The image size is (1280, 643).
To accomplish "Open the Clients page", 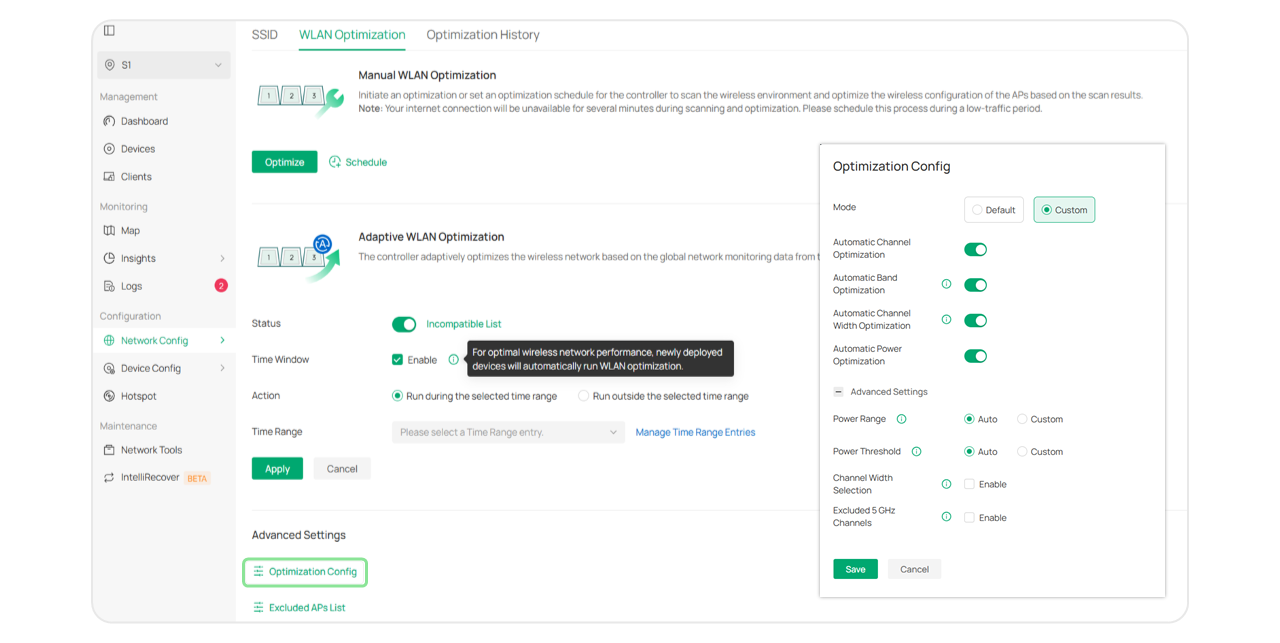I will click(x=136, y=177).
